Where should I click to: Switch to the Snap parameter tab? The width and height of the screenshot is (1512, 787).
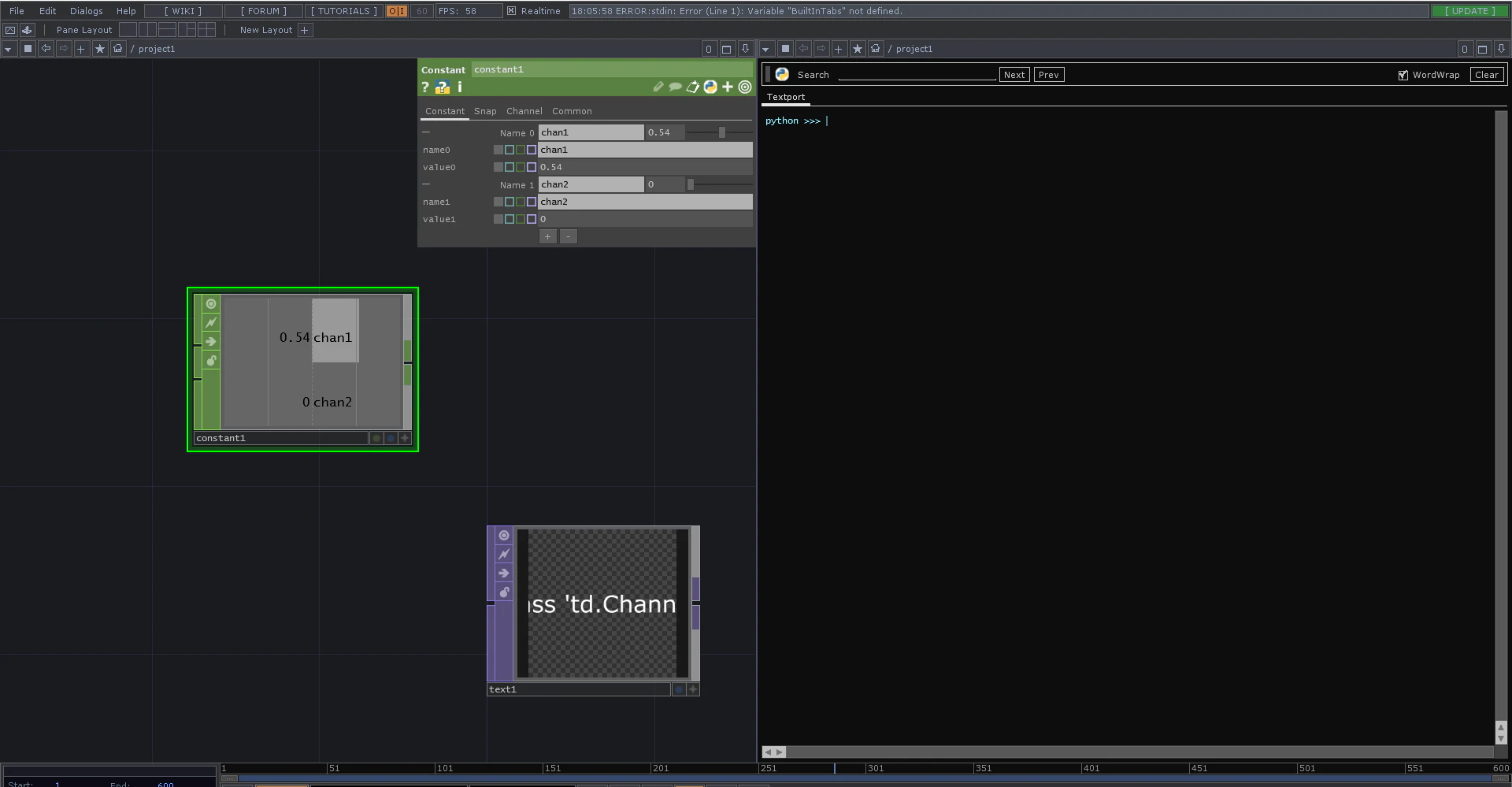tap(485, 111)
